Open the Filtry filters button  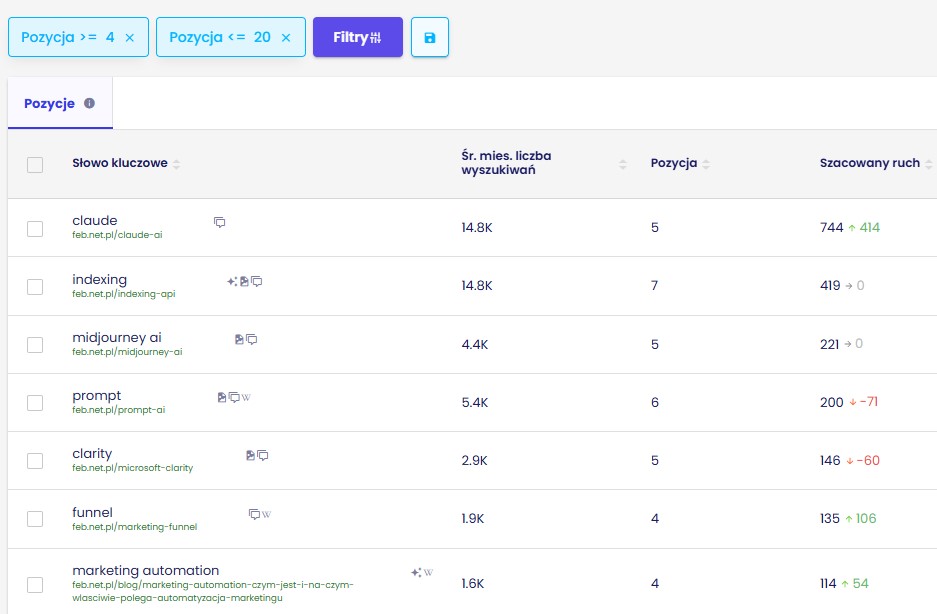[x=357, y=37]
